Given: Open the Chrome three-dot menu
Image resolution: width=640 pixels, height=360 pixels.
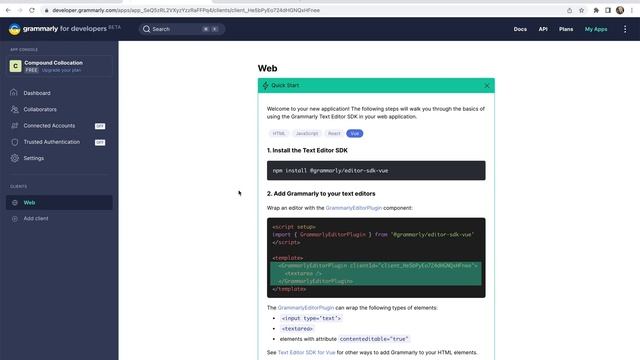Looking at the screenshot, I should (632, 10).
